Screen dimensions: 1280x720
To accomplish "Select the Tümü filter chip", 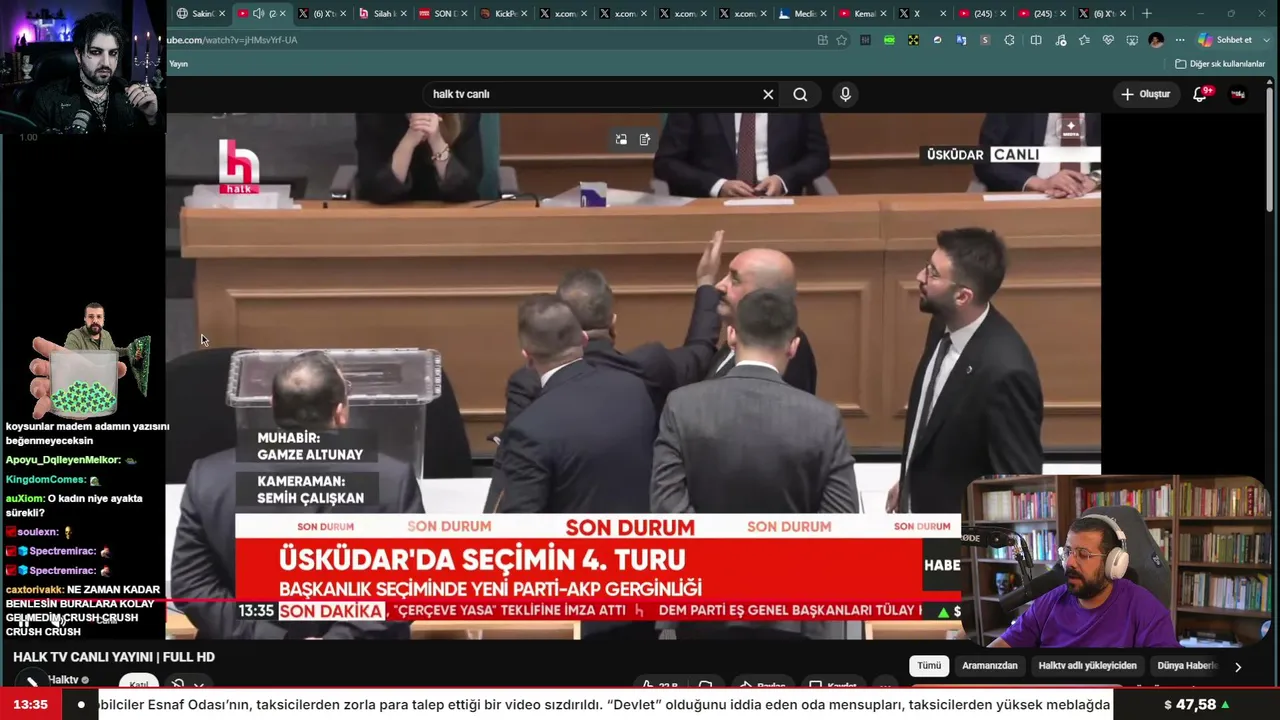I will [x=929, y=666].
